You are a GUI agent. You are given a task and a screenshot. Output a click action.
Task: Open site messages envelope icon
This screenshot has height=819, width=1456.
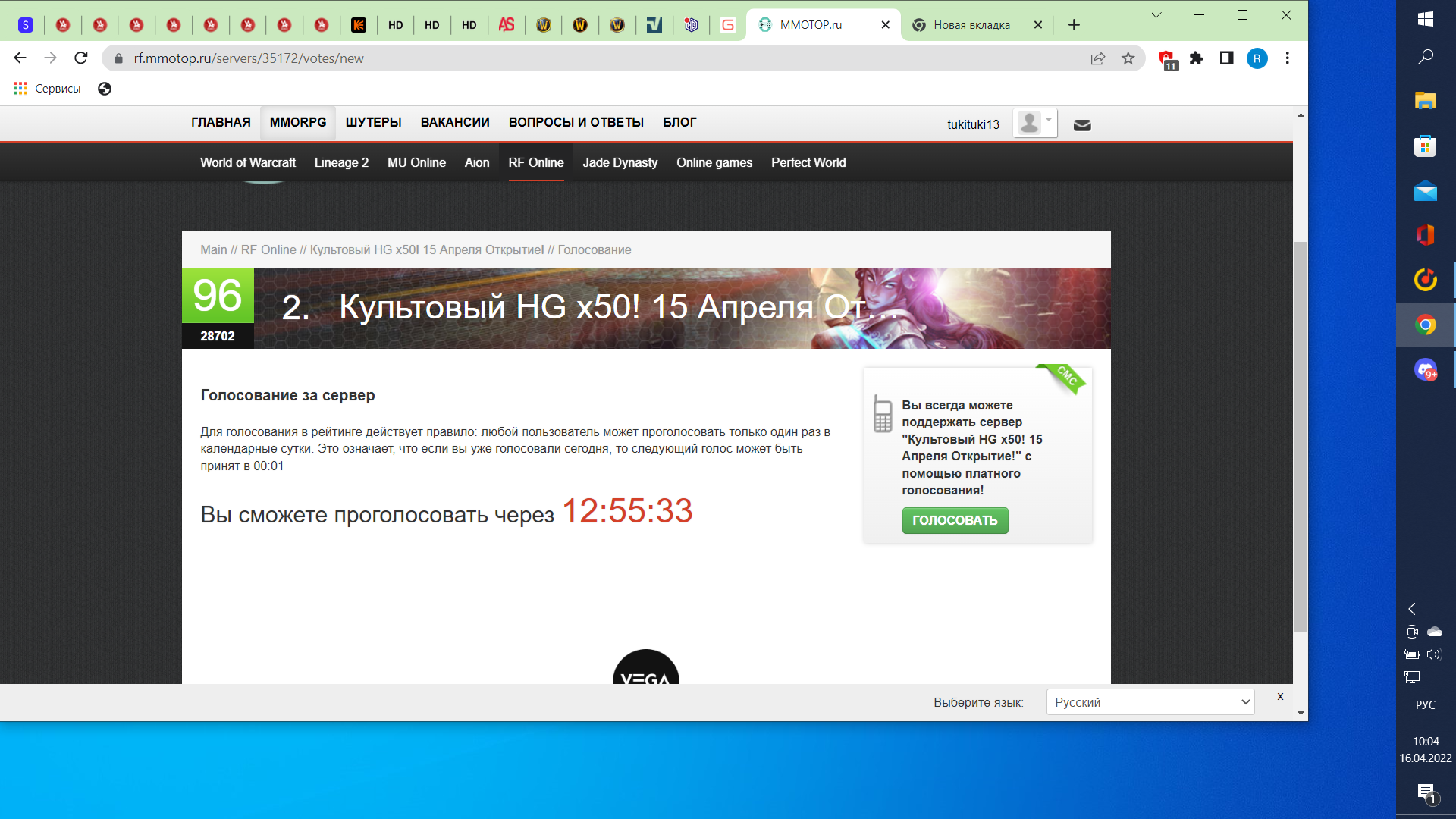(1082, 125)
